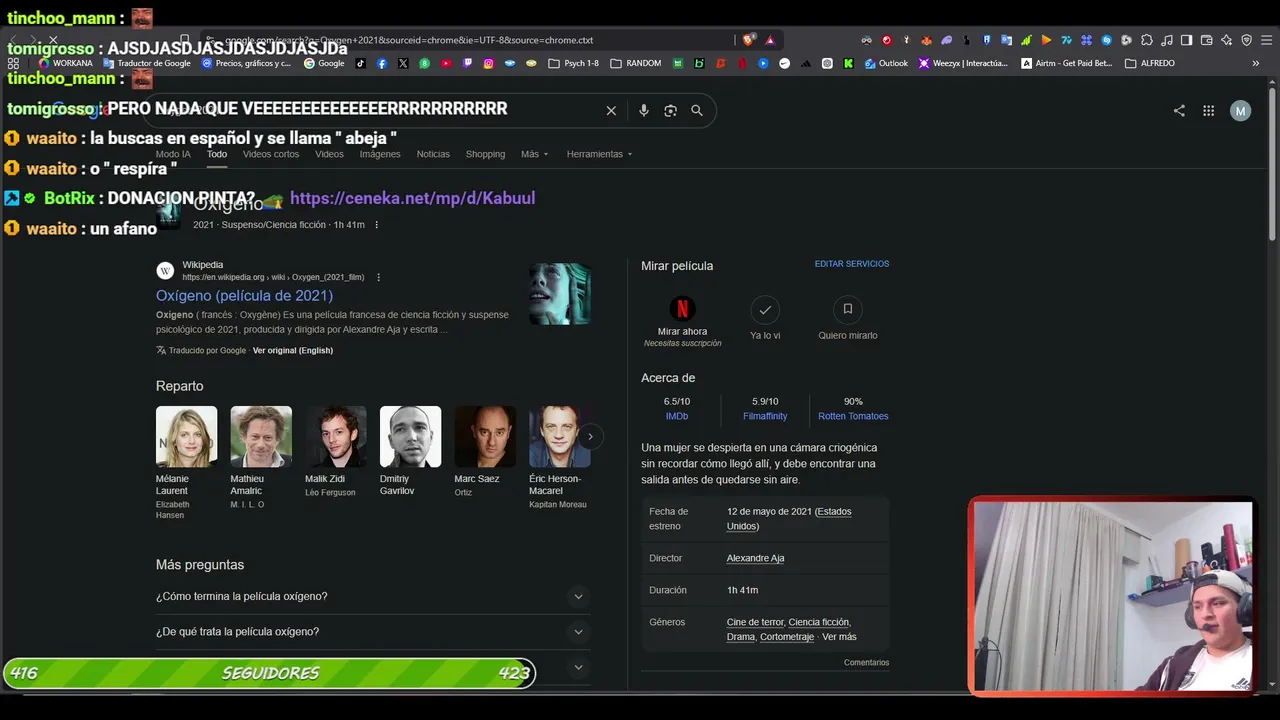Open the Psych 1-8 bookmark folder

[x=573, y=63]
